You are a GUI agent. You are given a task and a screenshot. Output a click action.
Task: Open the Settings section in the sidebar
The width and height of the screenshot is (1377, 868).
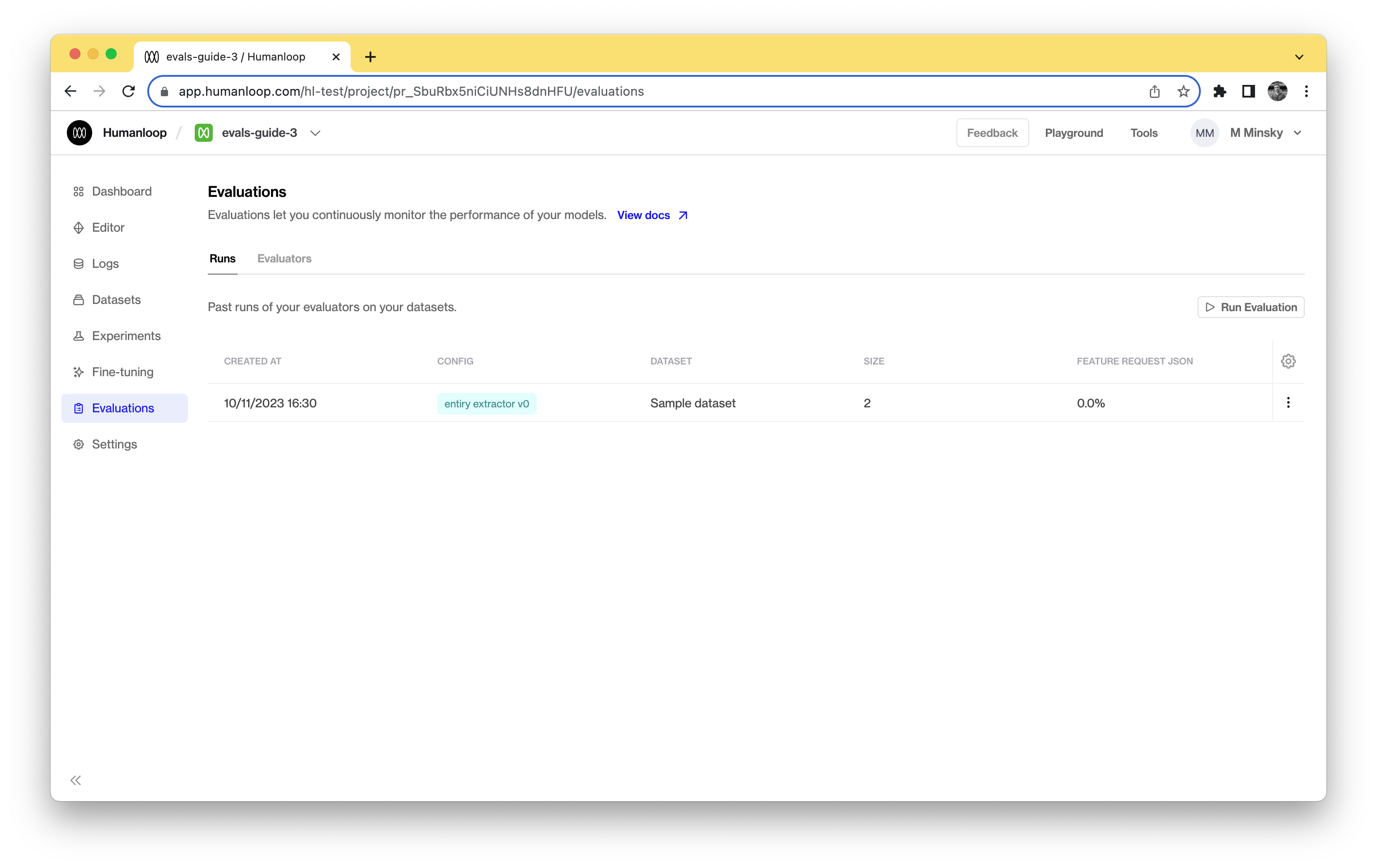click(x=114, y=444)
